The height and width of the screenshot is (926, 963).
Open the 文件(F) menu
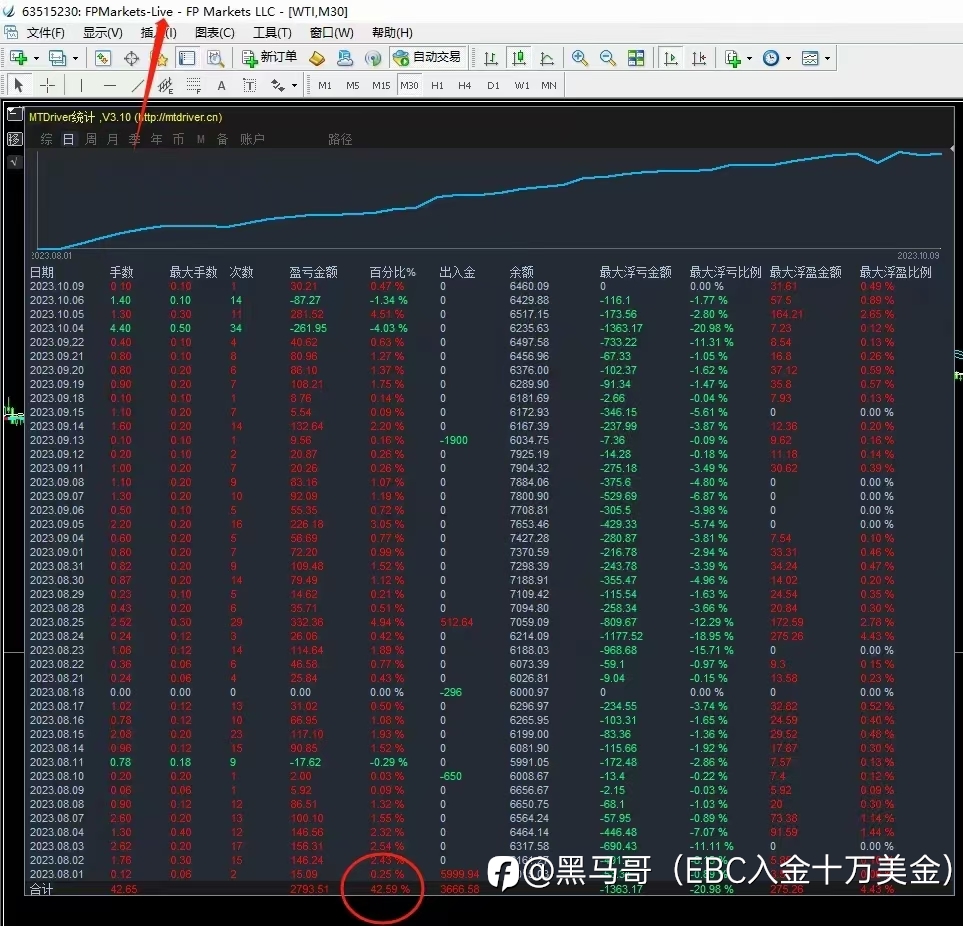click(x=46, y=33)
